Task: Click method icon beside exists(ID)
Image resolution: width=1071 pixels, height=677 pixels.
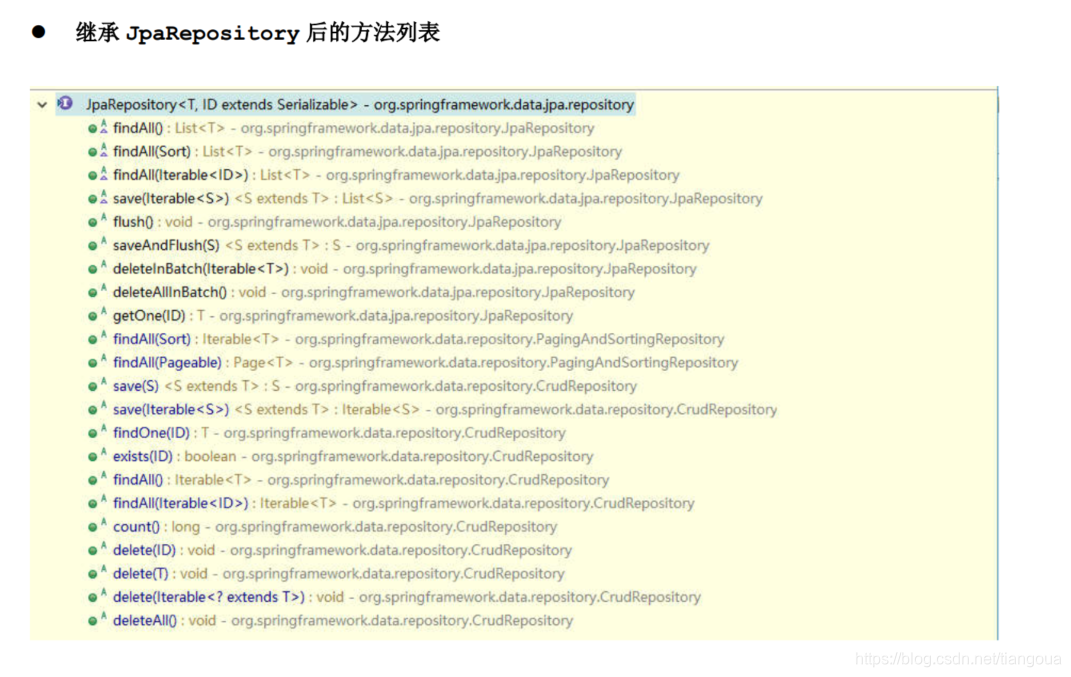Action: tap(97, 456)
